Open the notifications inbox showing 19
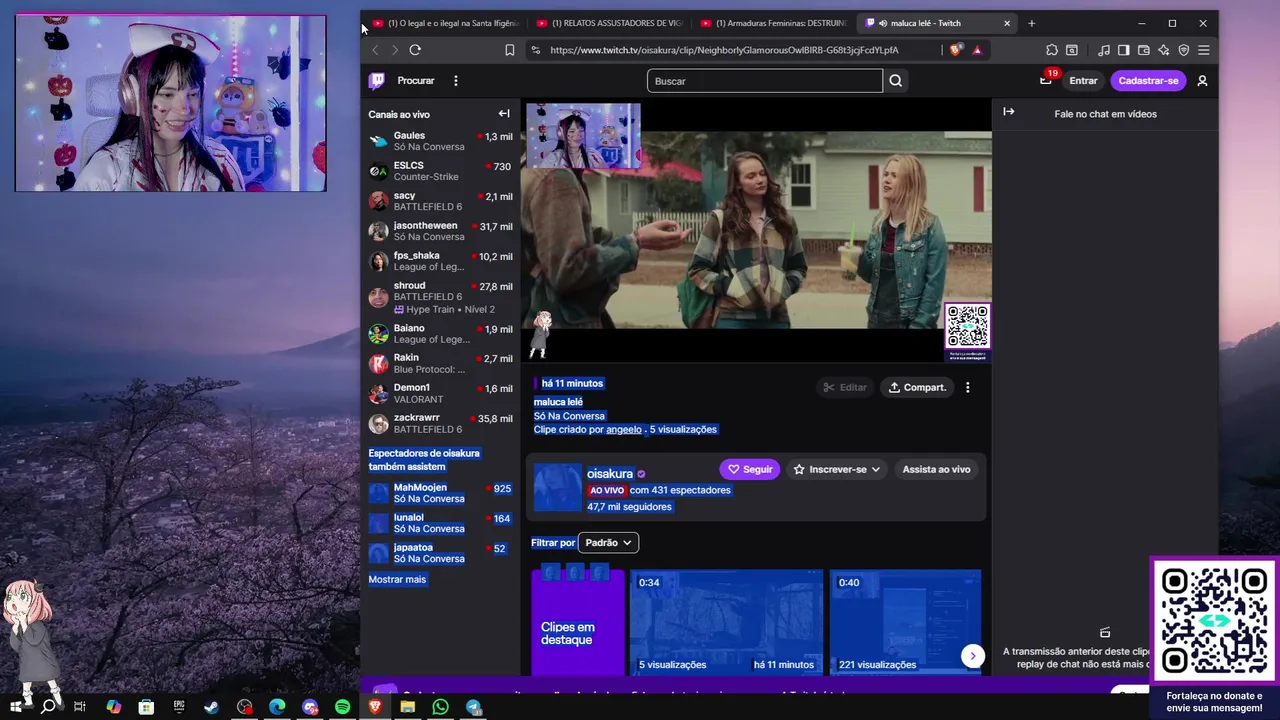Image resolution: width=1280 pixels, height=720 pixels. coord(1046,80)
